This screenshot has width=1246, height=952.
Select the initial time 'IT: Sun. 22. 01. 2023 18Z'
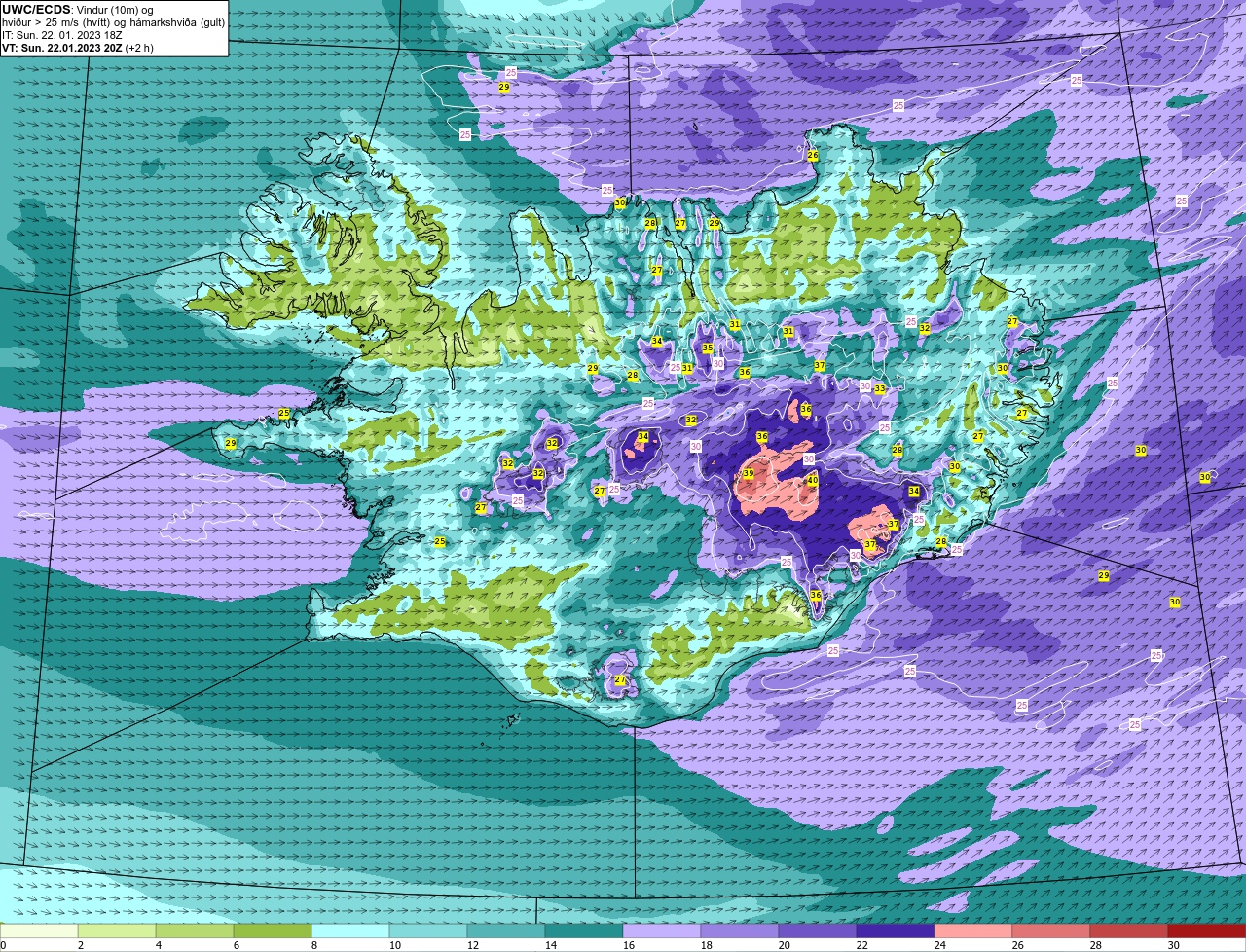click(x=62, y=35)
